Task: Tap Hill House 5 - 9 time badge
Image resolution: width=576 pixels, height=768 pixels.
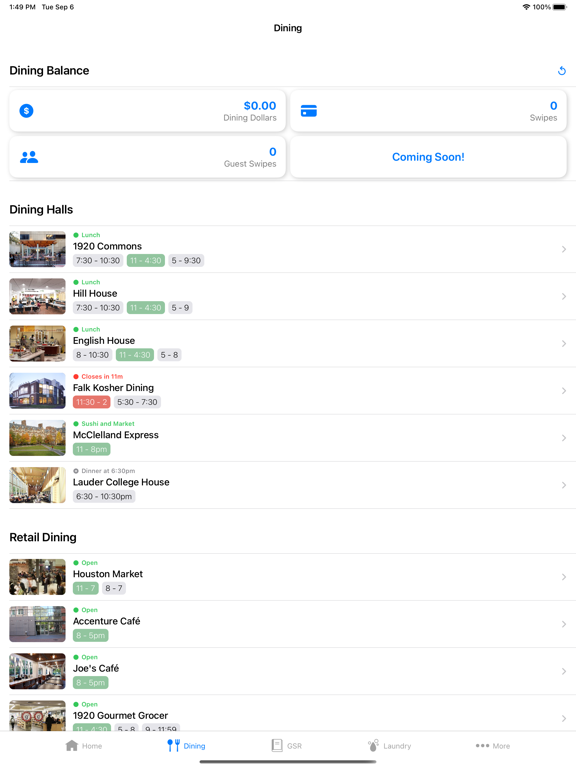Action: click(180, 308)
